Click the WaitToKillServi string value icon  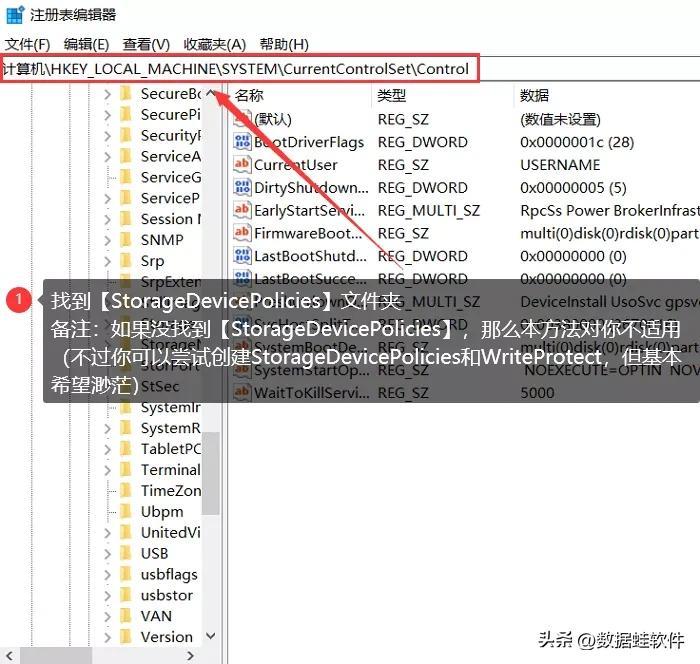pos(242,393)
